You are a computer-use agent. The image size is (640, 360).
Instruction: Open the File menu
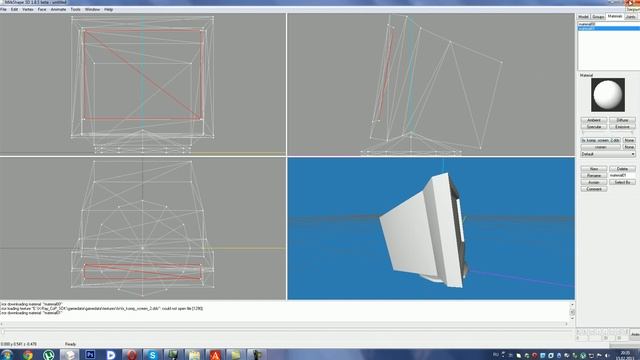pyautogui.click(x=3, y=9)
